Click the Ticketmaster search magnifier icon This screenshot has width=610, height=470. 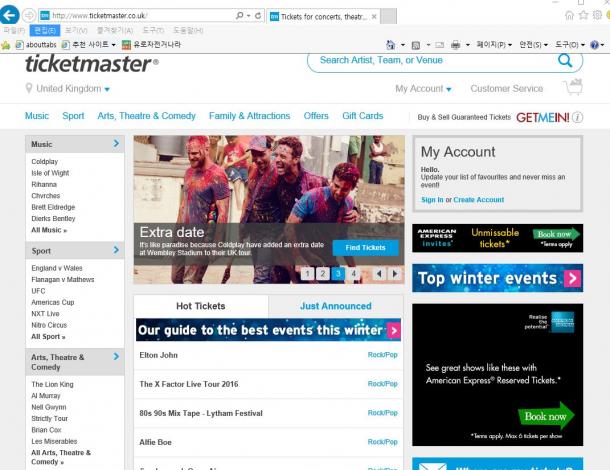tap(565, 61)
